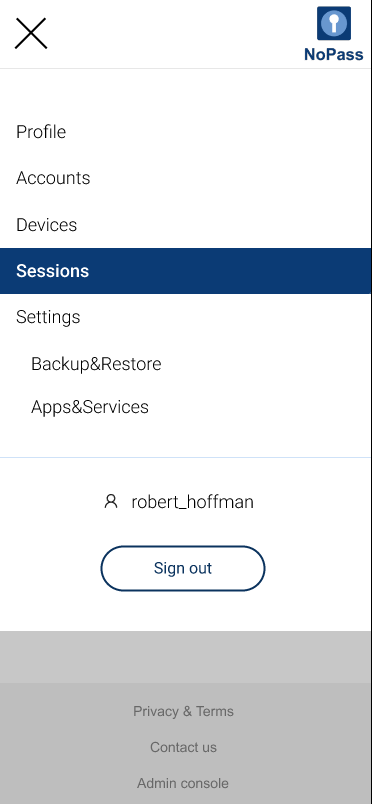
Task: Open the Admin console link
Action: [x=183, y=783]
